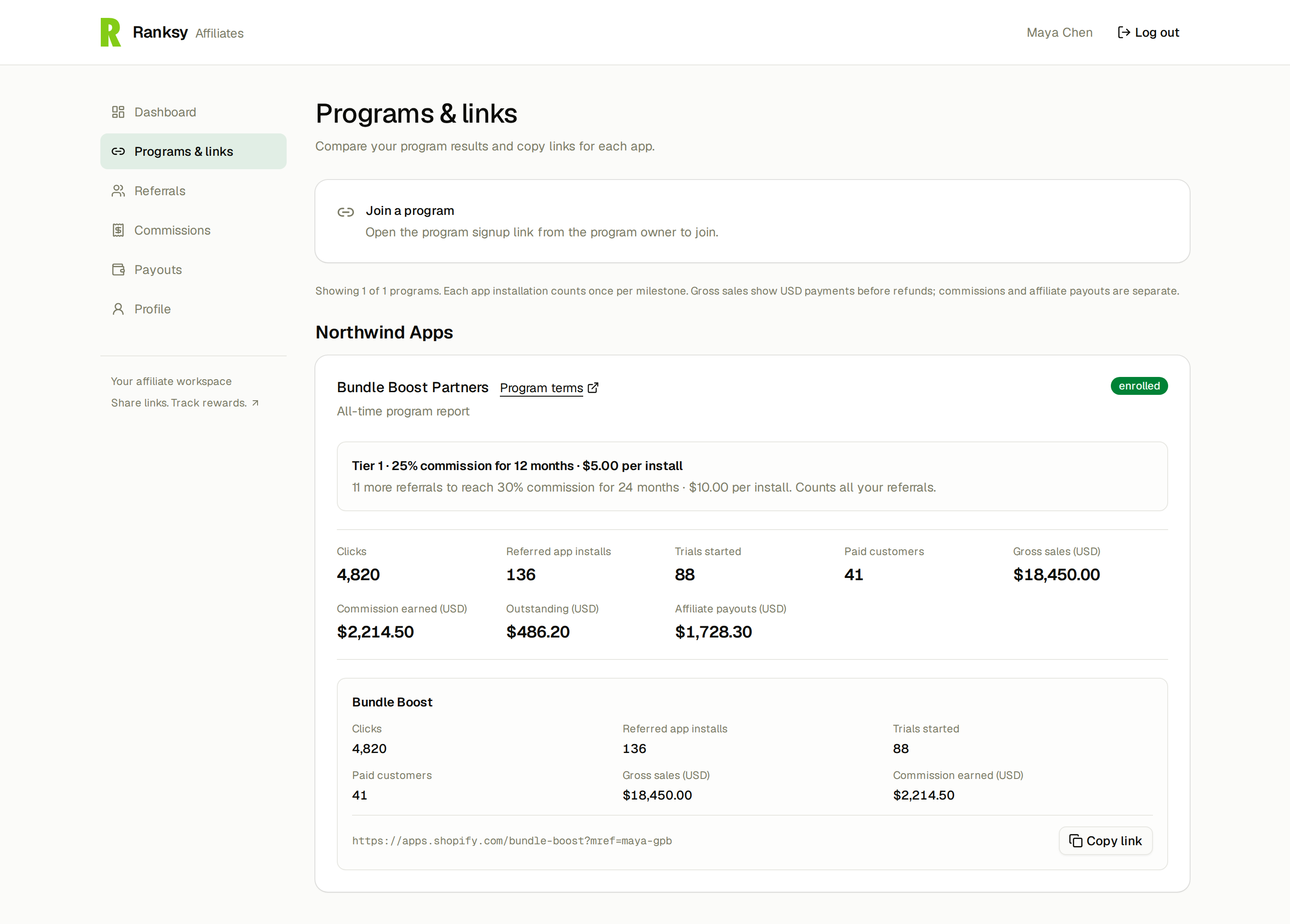
Task: Click the Join a program heading
Action: coord(409,211)
